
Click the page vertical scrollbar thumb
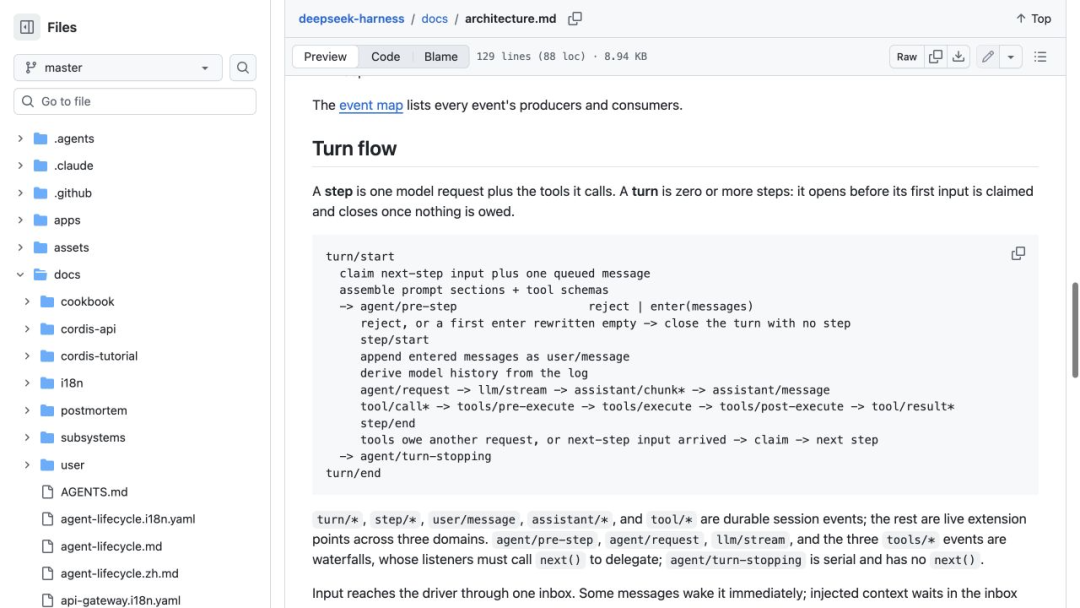(1074, 330)
